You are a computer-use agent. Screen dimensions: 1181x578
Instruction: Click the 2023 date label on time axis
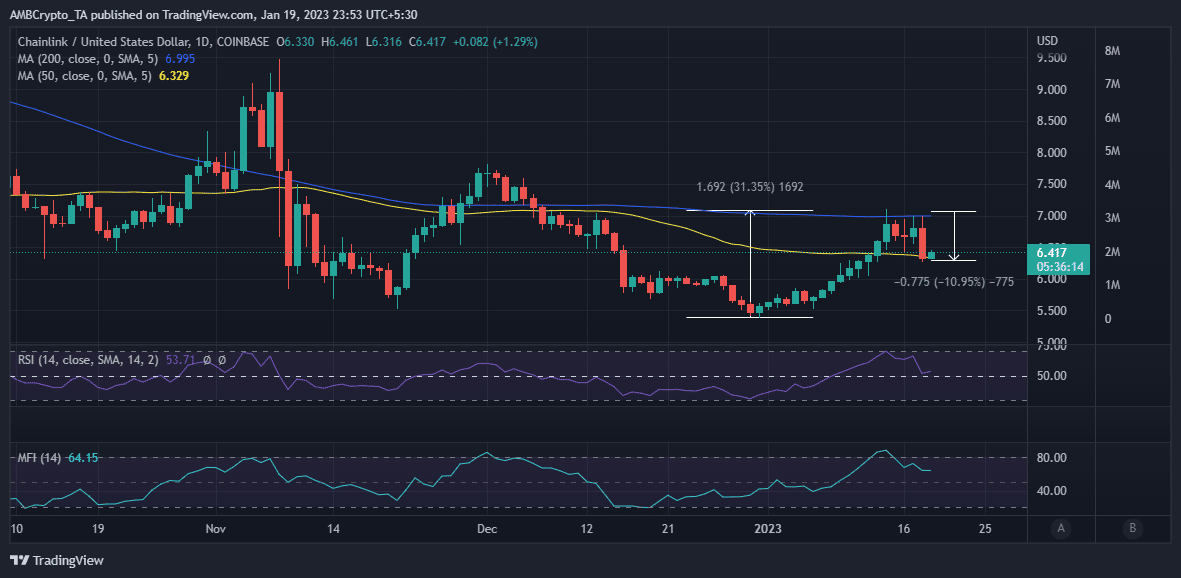tap(771, 529)
